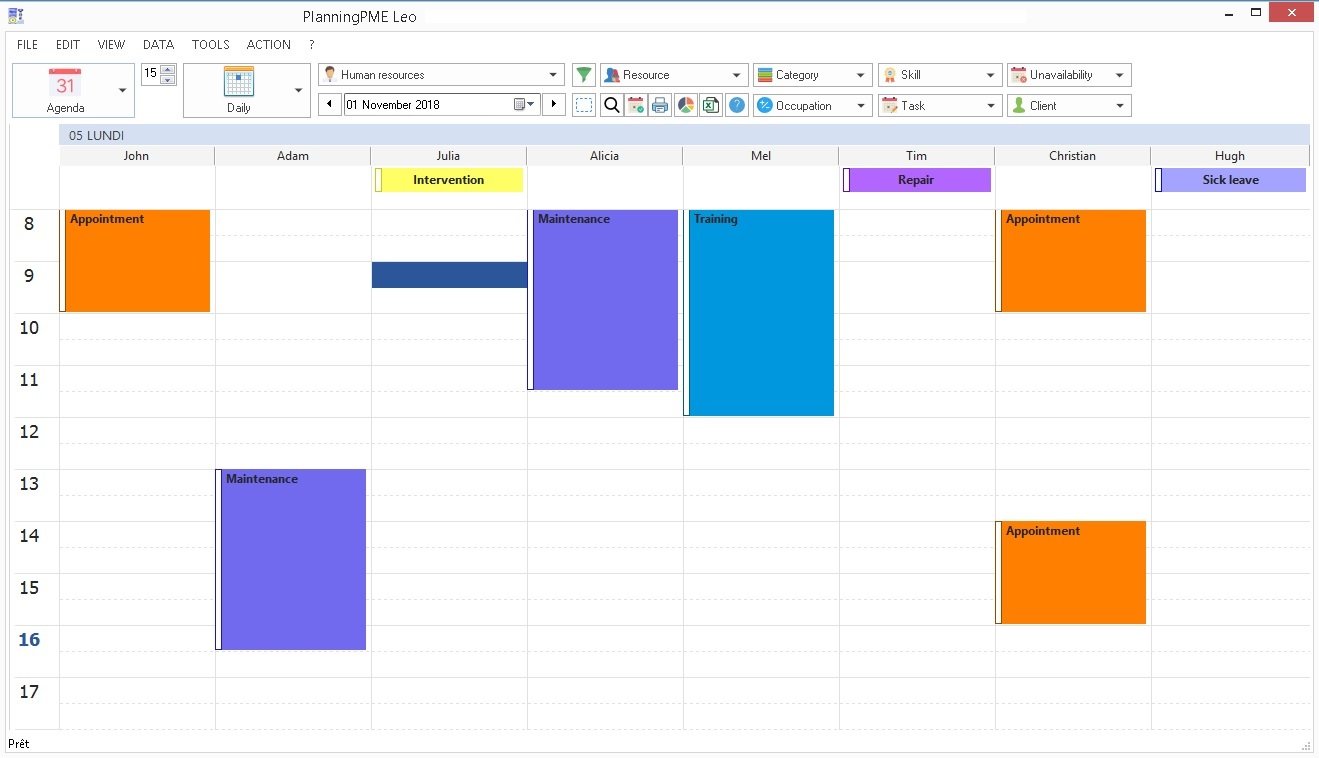This screenshot has width=1319, height=758.
Task: Go to next date arrow
Action: click(554, 104)
